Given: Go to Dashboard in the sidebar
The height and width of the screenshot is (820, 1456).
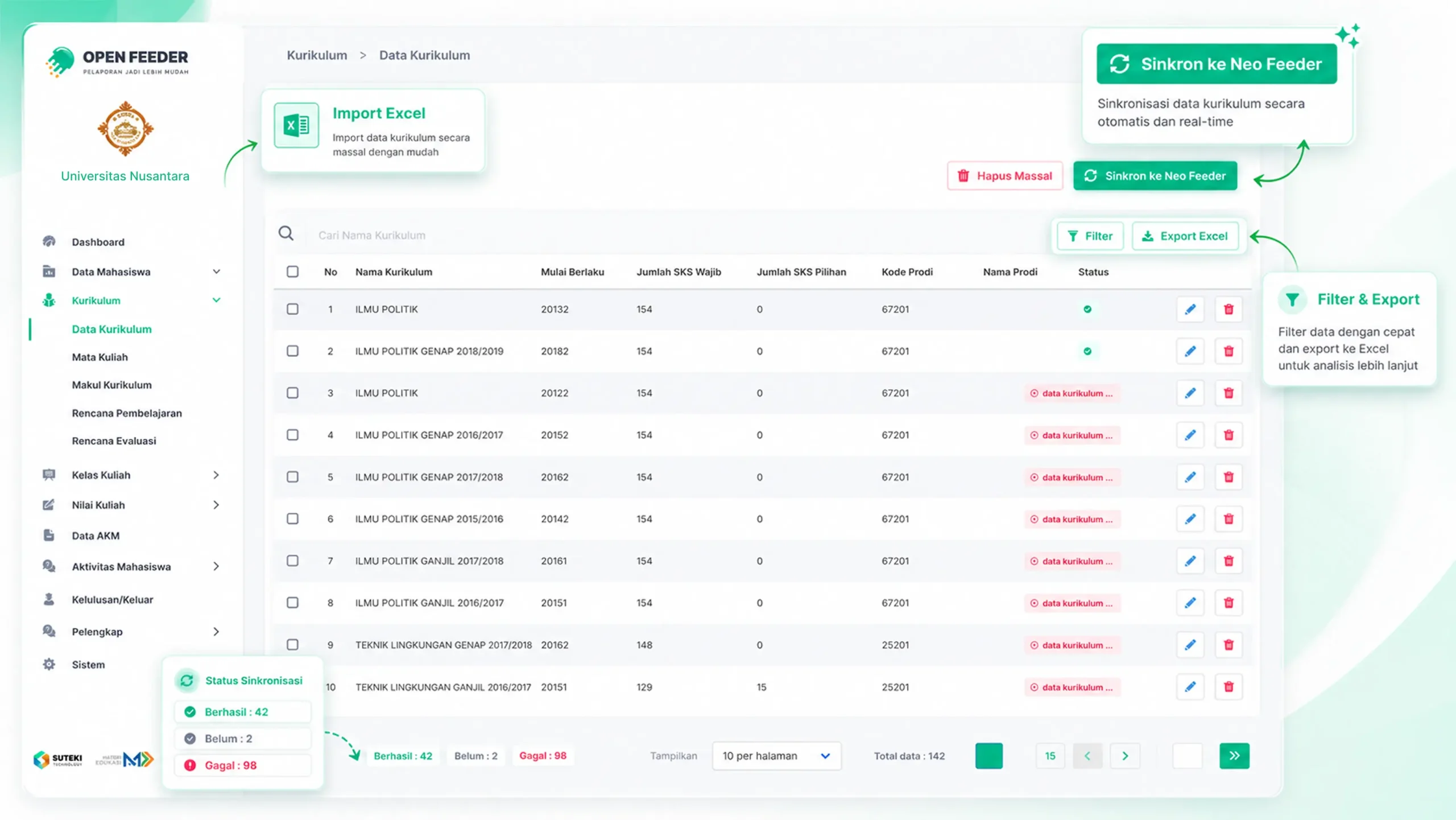Looking at the screenshot, I should click(98, 242).
